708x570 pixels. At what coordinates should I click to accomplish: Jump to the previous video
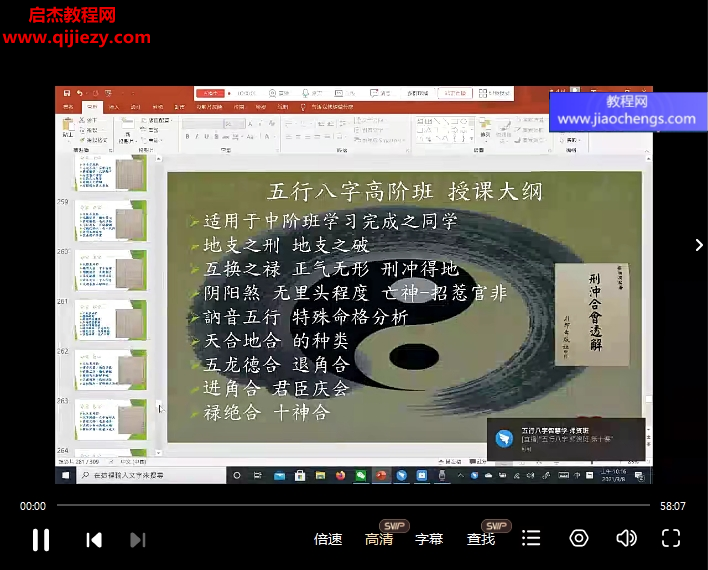click(94, 540)
